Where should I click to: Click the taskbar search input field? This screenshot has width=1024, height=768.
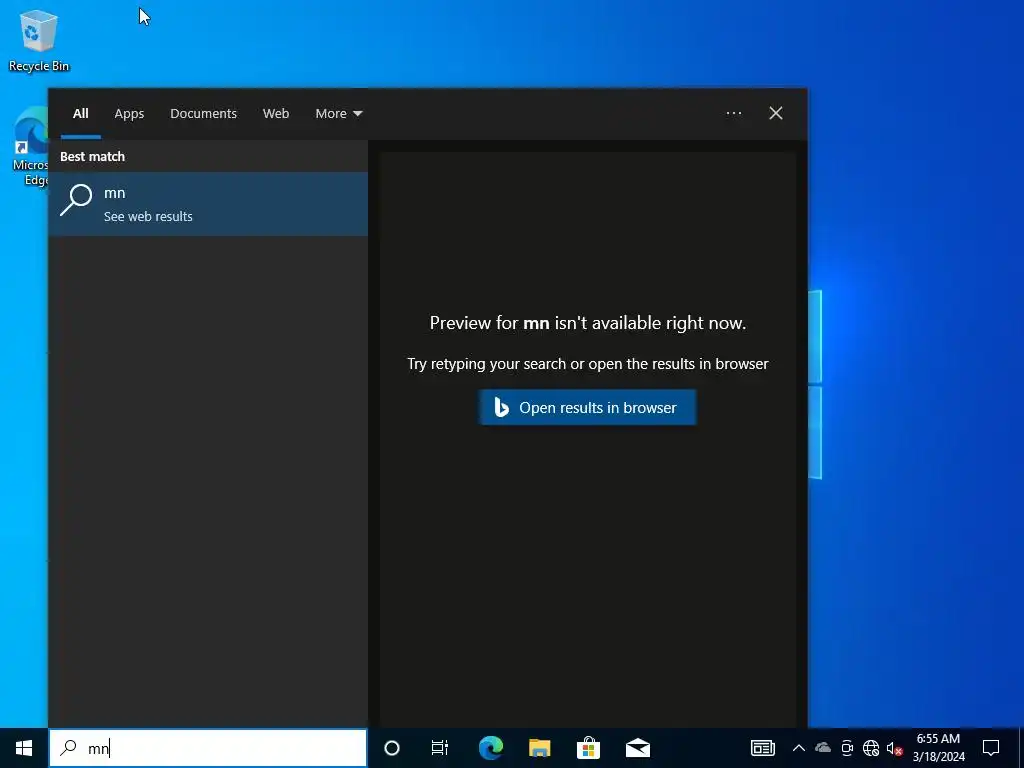(x=208, y=748)
